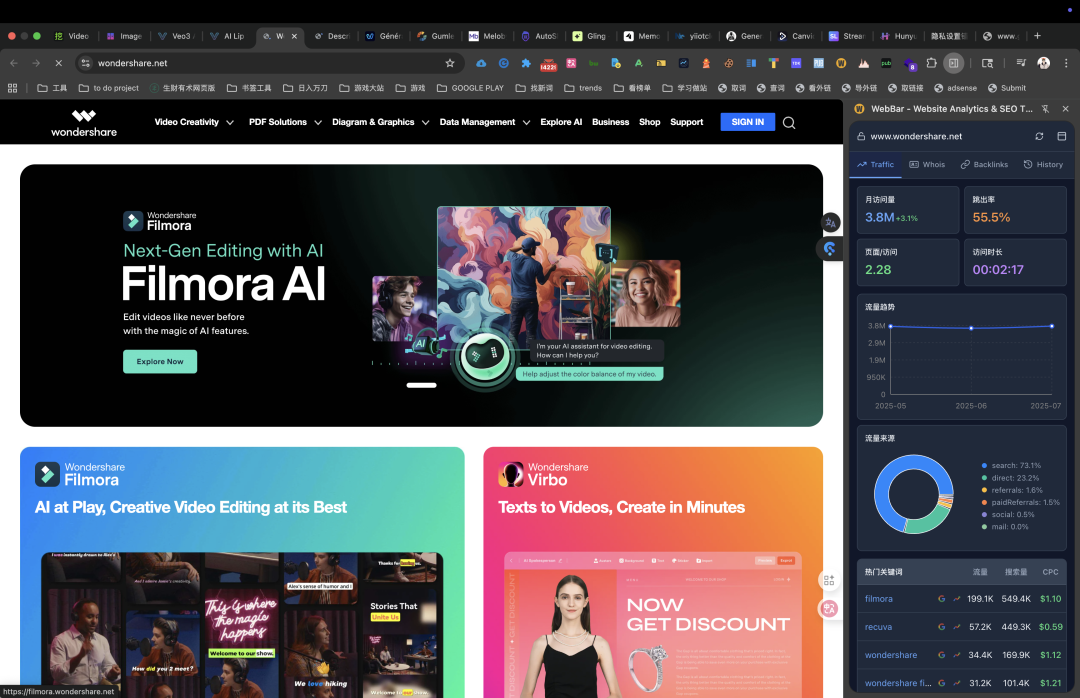Click the search: 73.1% legend entry
The width and height of the screenshot is (1080, 698).
click(1011, 466)
